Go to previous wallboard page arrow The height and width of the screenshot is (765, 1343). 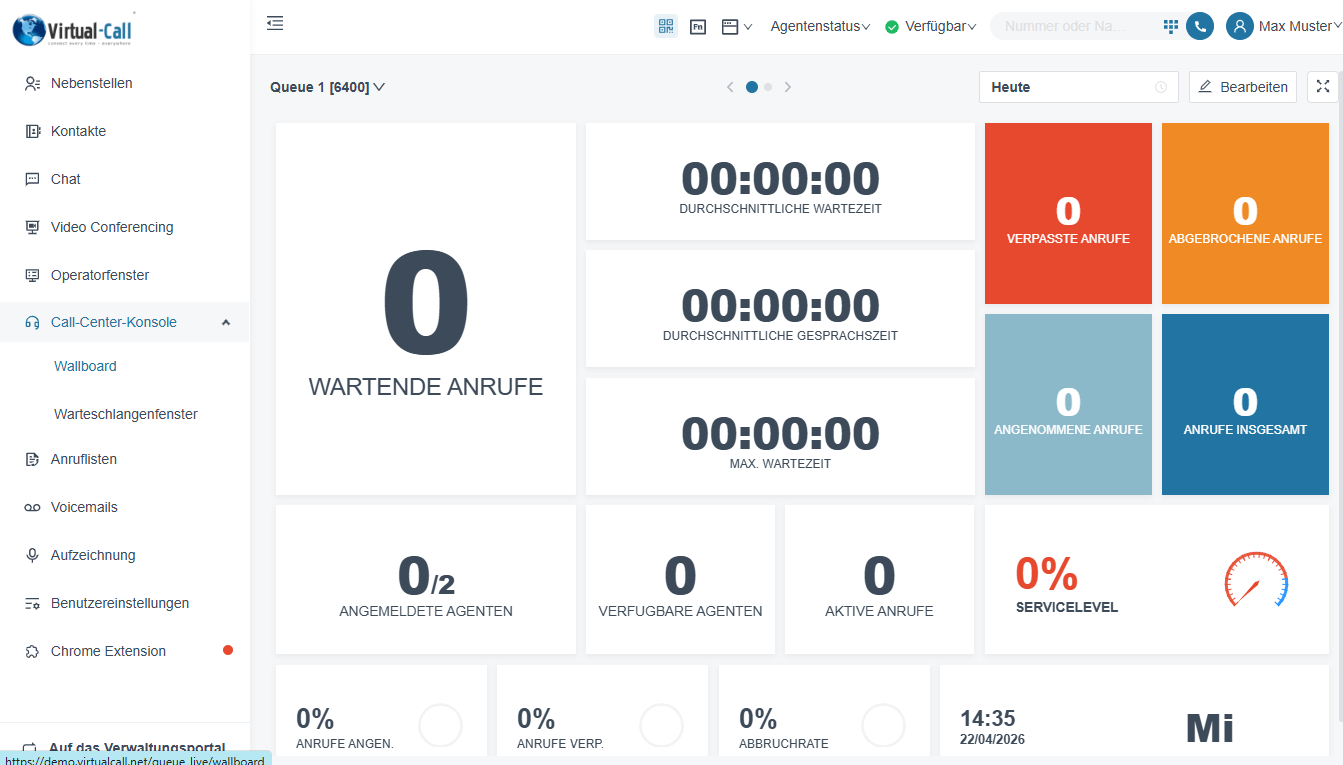pyautogui.click(x=730, y=87)
